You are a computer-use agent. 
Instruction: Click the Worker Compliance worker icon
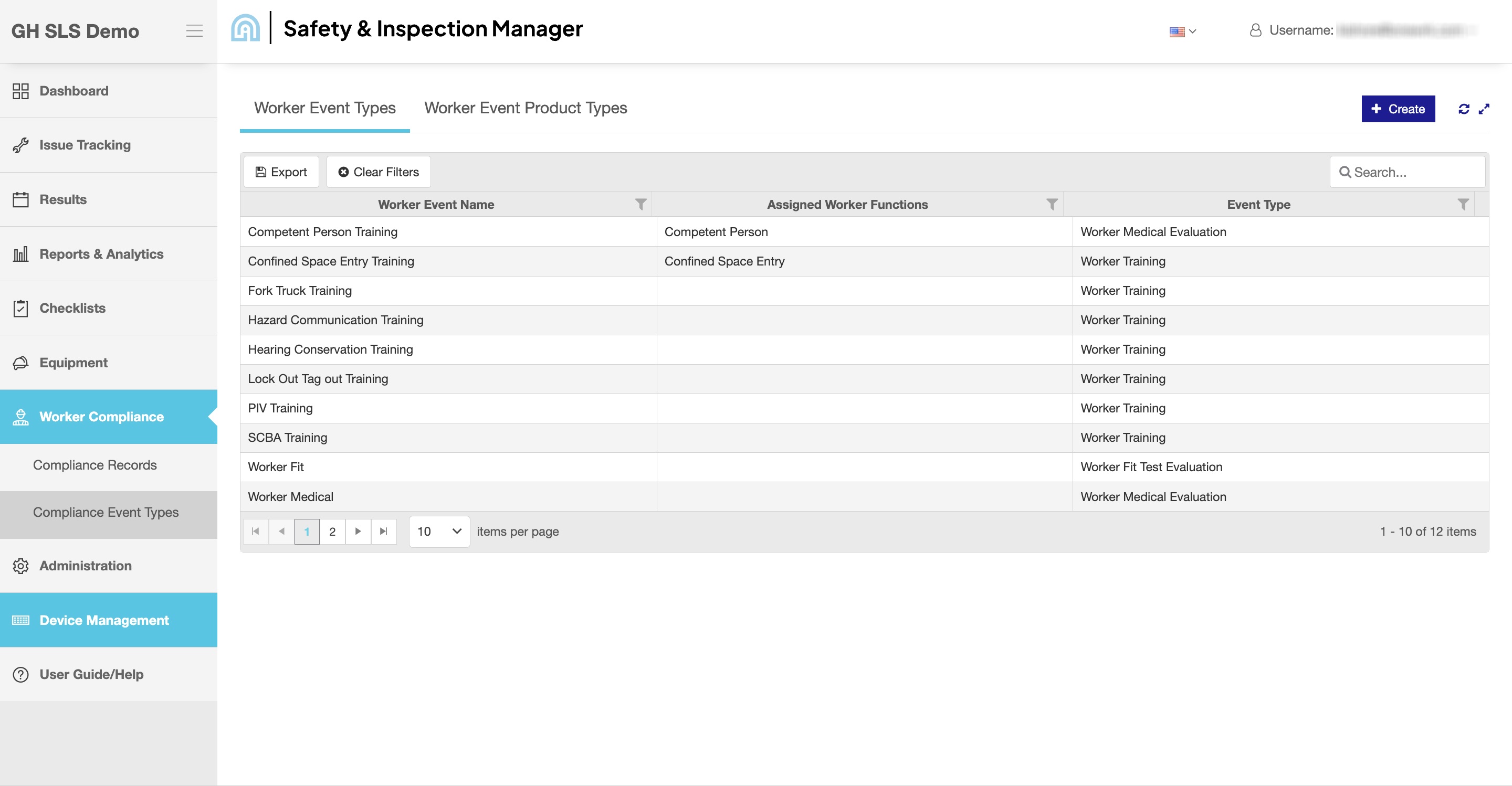21,417
